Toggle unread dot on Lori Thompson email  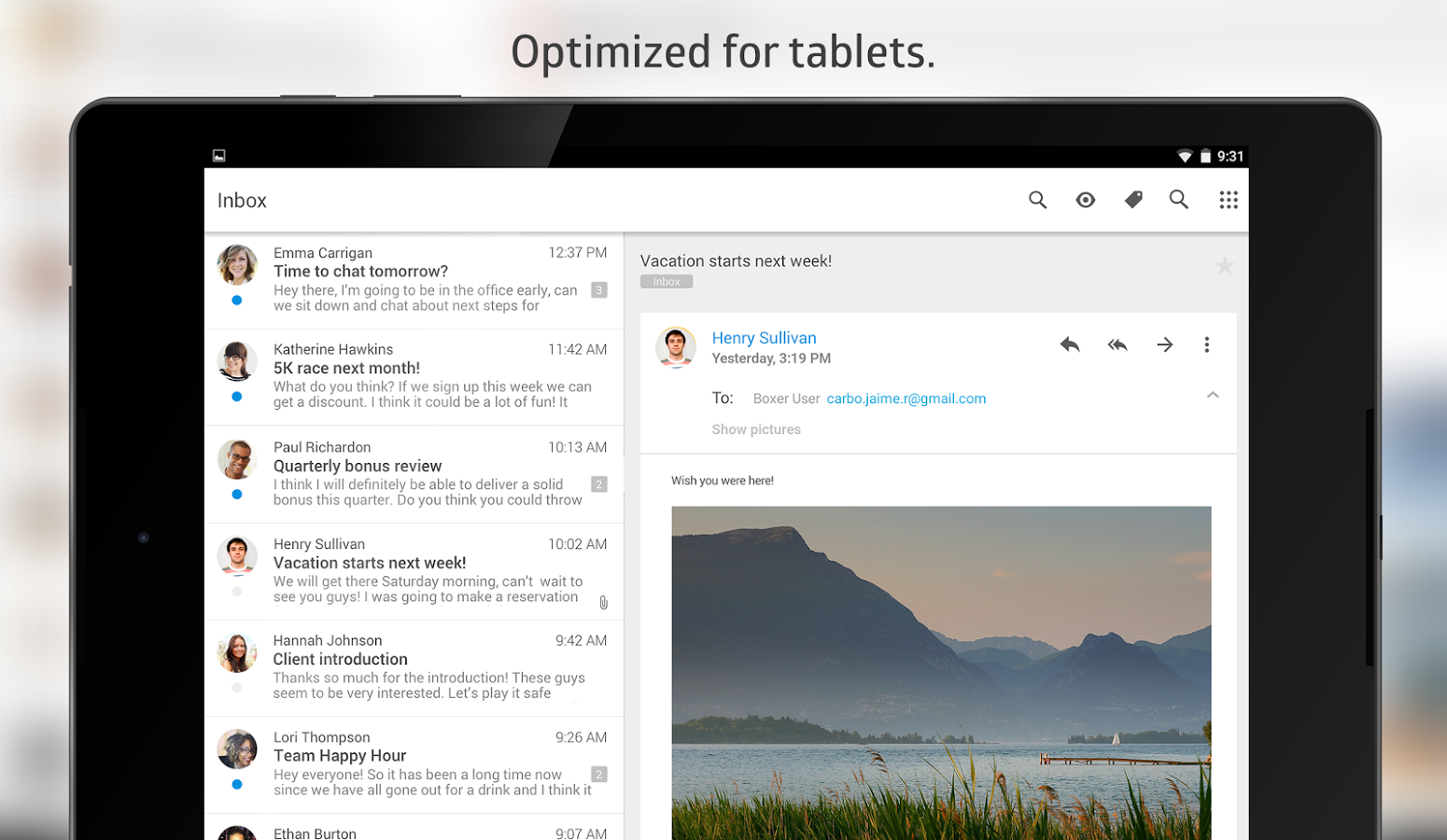coord(237,785)
